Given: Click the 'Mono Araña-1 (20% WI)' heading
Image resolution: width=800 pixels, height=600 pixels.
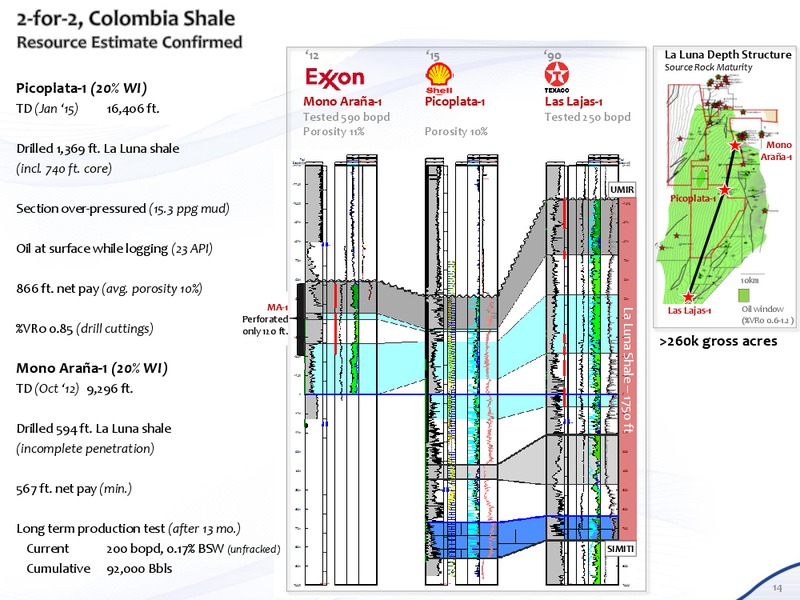Looking at the screenshot, I should 92,368.
